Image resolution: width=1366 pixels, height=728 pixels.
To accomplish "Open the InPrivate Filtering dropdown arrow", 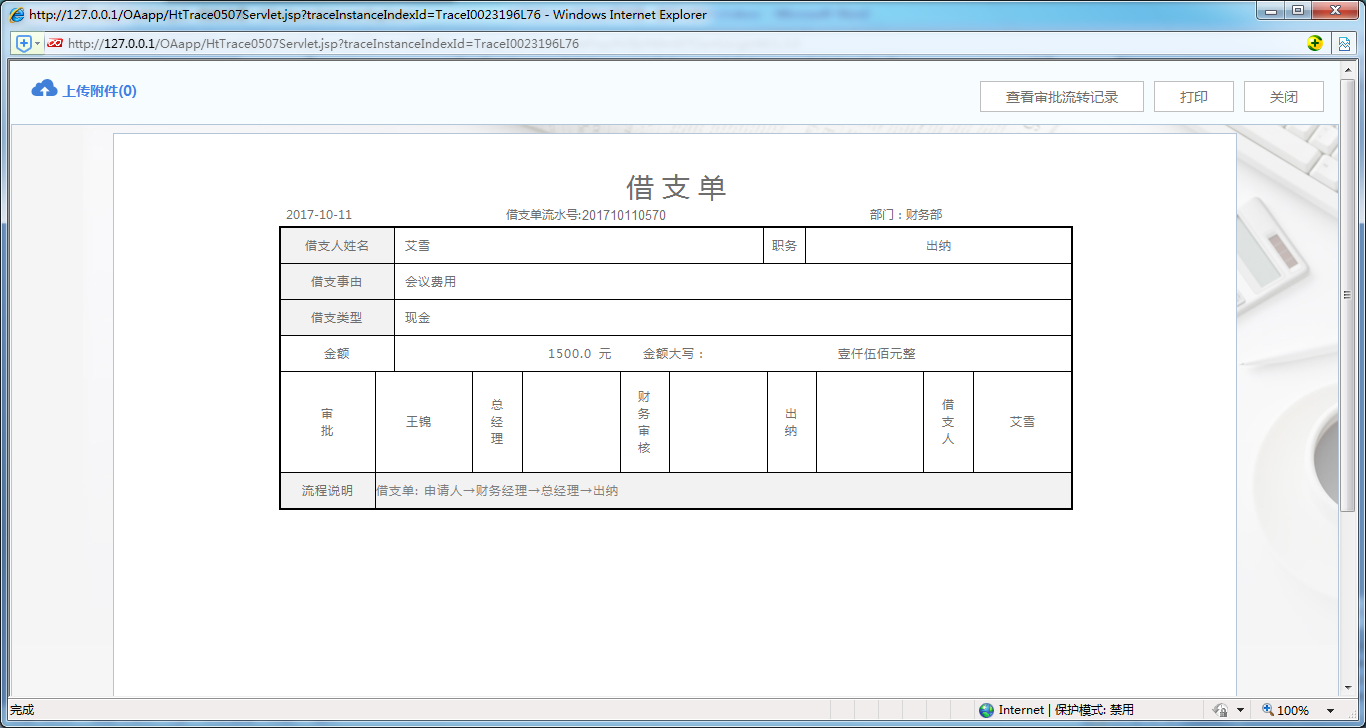I will click(1241, 710).
